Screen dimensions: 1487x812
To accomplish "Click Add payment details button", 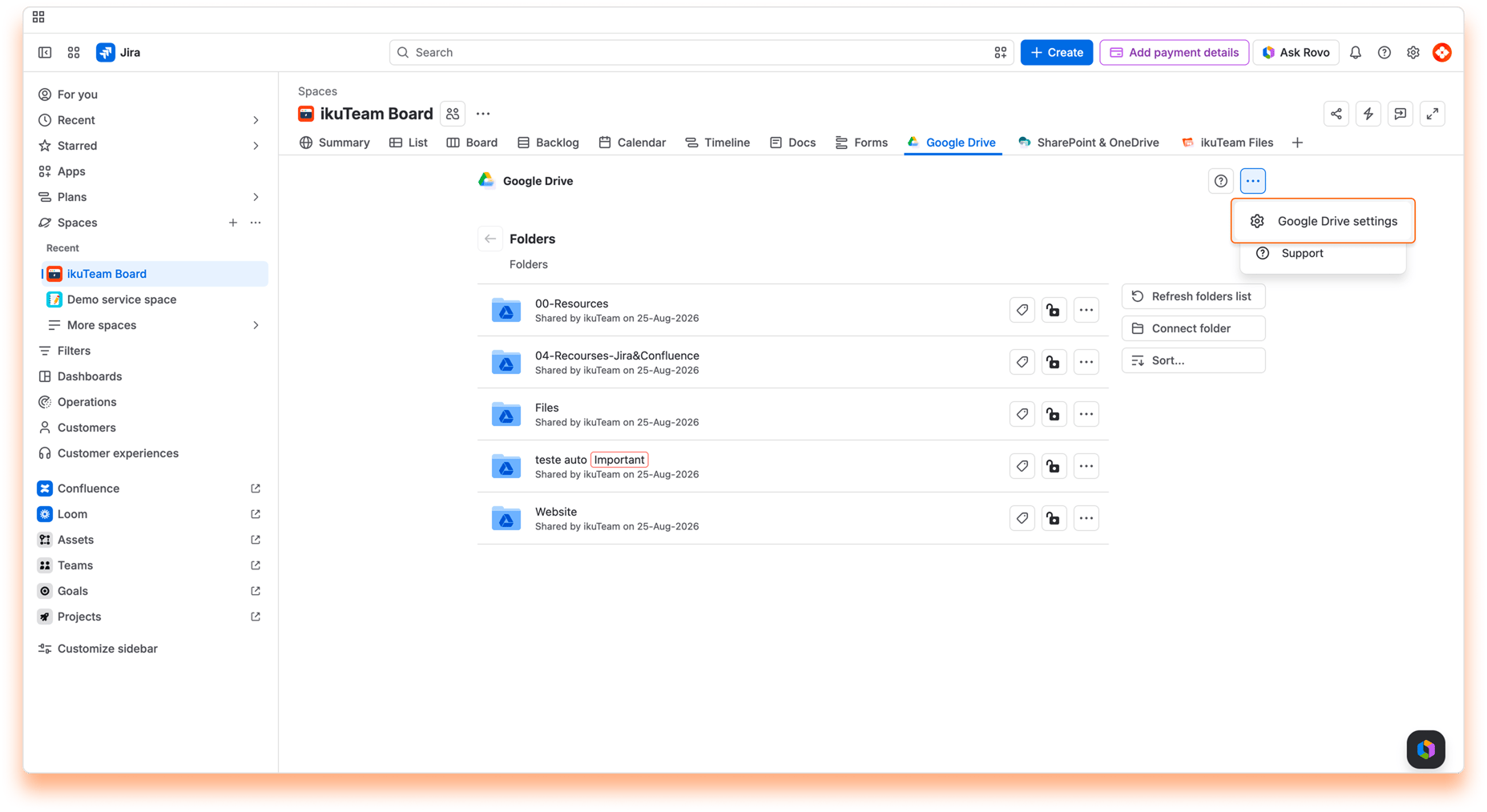I will pos(1174,52).
